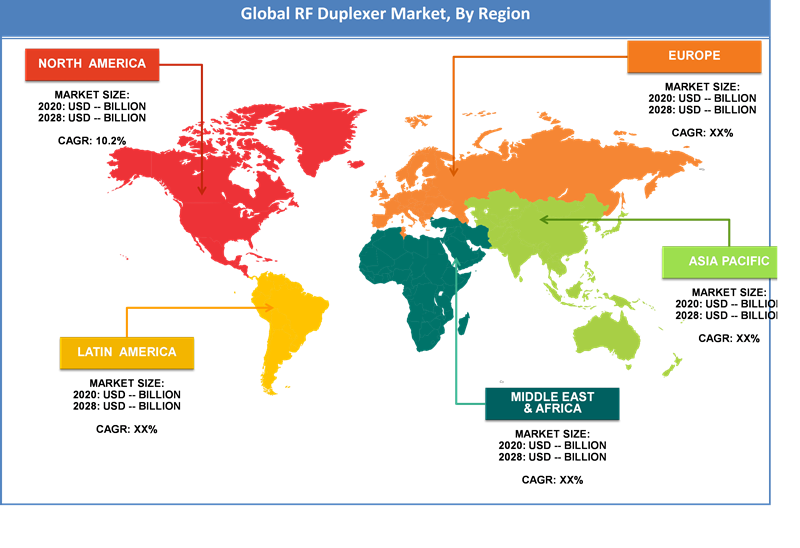Select 'CAGR: XX%' under Middle East & Africa
This screenshot has height=548, width=800.
(x=552, y=480)
